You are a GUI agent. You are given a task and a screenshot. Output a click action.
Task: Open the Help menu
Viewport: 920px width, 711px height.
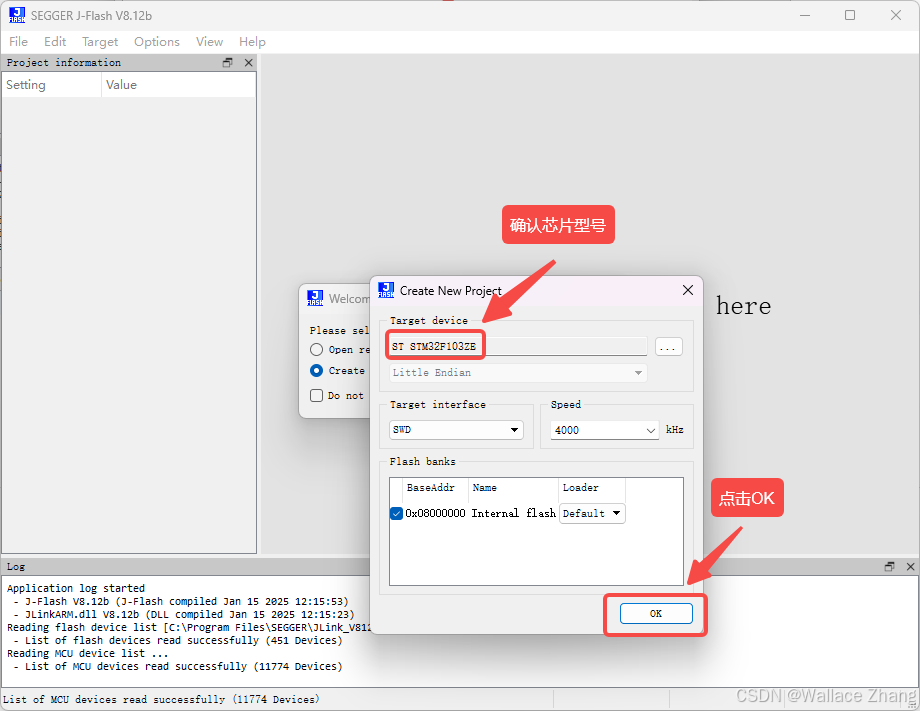252,42
